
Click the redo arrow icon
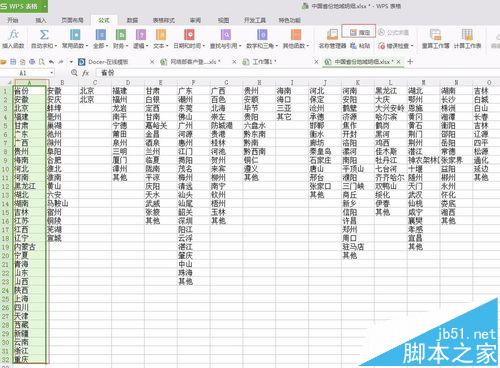click(61, 62)
